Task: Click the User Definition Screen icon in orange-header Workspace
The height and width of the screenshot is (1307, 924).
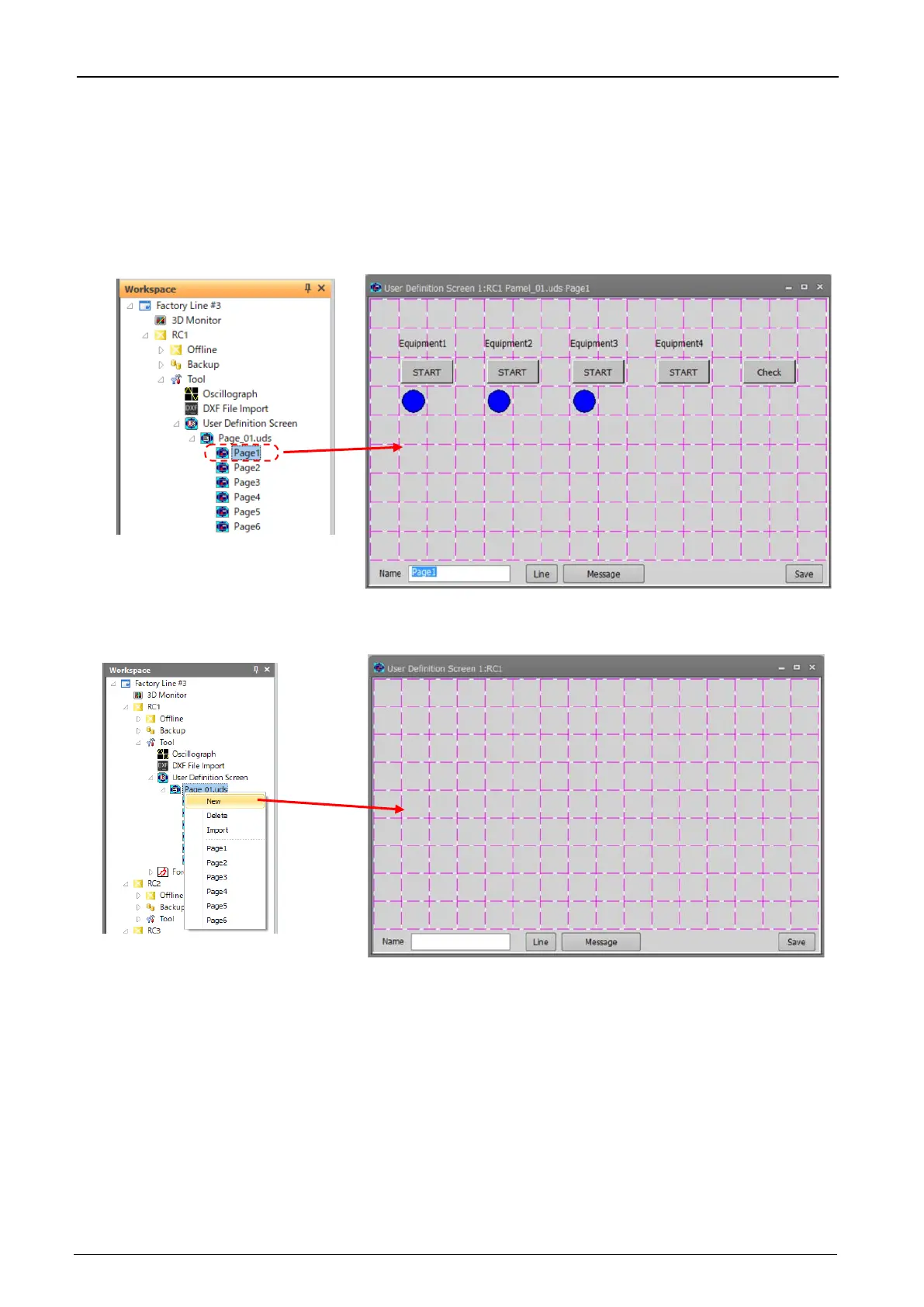Action: [191, 424]
